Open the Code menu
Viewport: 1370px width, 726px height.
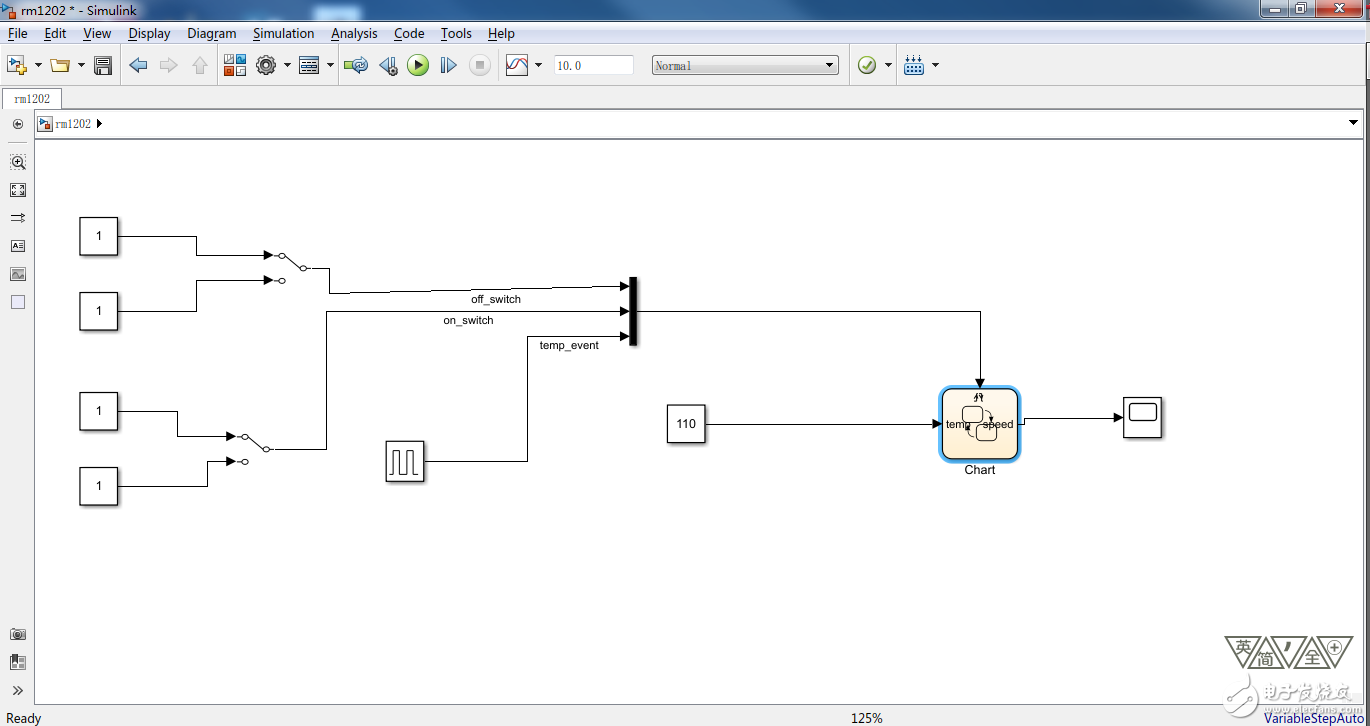click(x=409, y=33)
